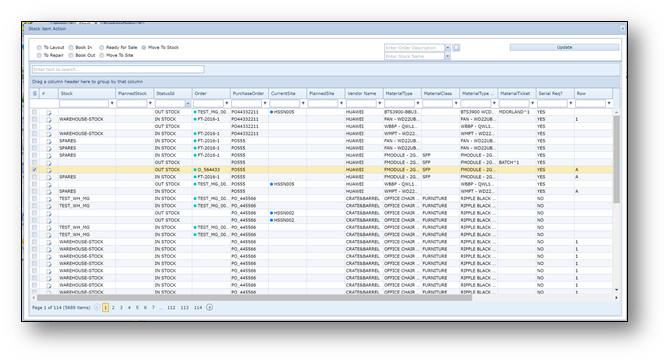Viewport: 670px width, 364px height.
Task: Click the select-all icon in grid header
Action: pyautogui.click(x=35, y=94)
